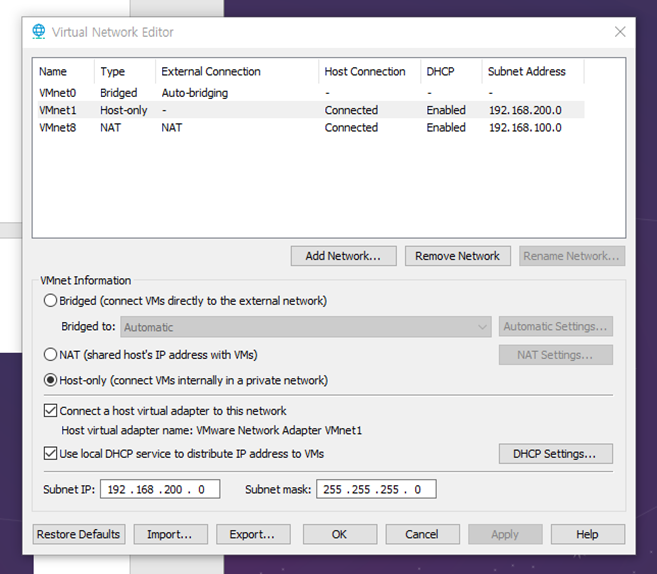
Task: Click the Virtual Network Editor globe icon
Action: click(x=39, y=32)
